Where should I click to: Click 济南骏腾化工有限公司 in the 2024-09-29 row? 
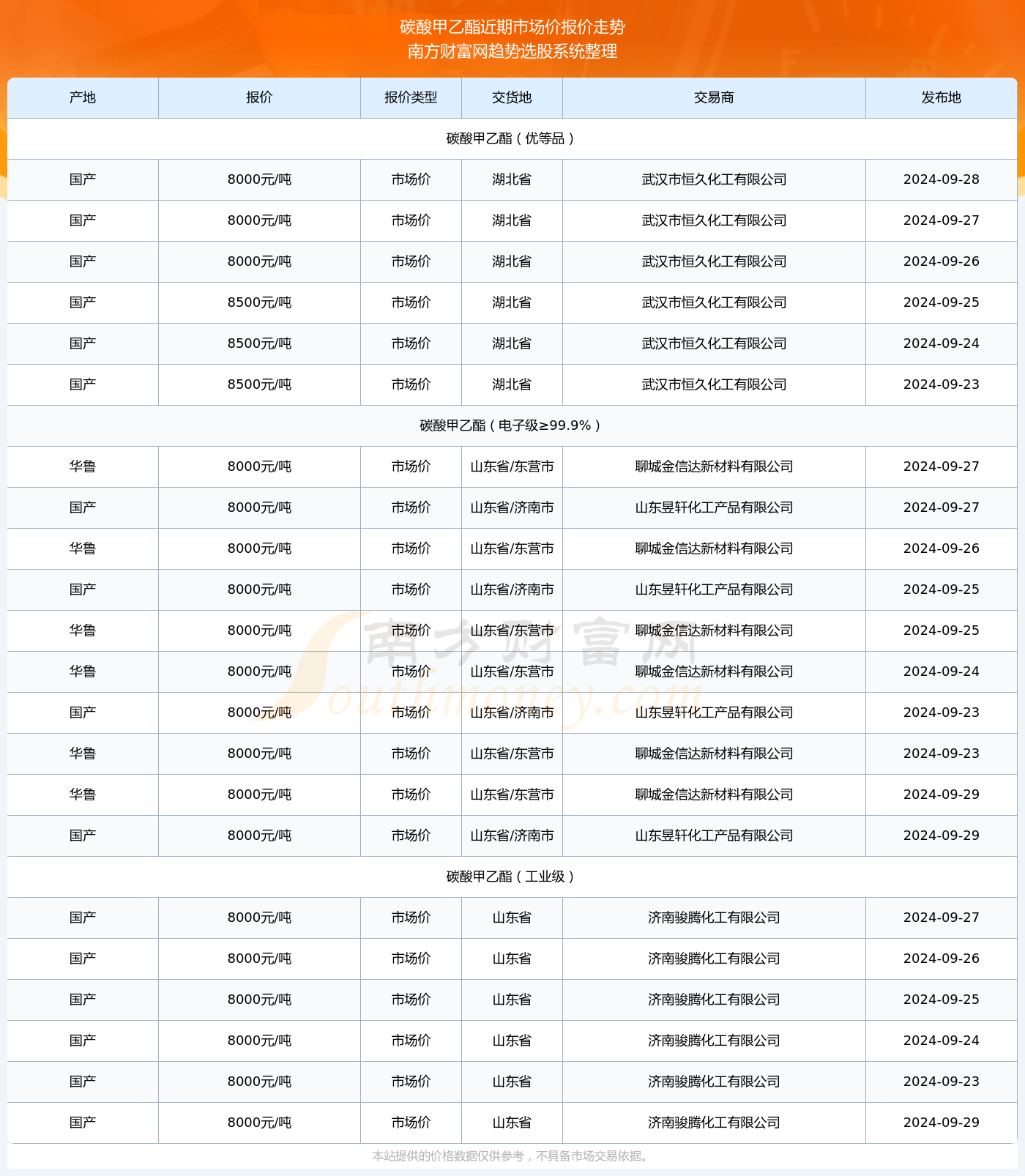[714, 1123]
